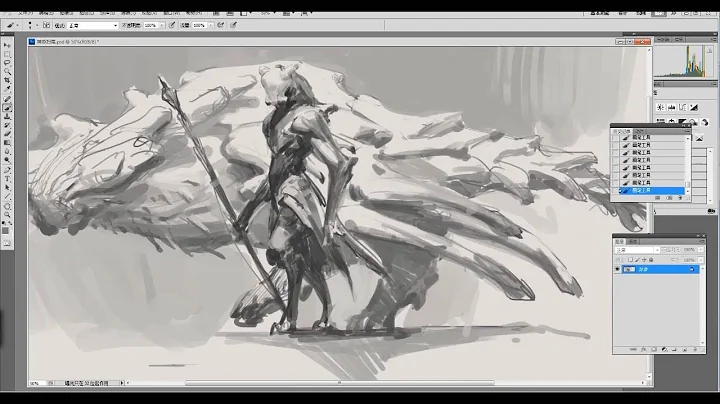
Task: Select the Pen tool
Action: click(8, 169)
